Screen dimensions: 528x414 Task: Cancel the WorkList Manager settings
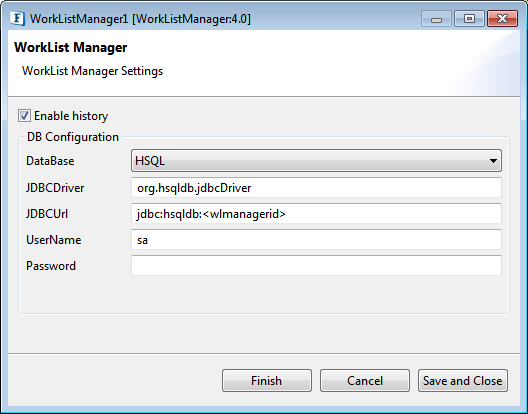[x=365, y=381]
